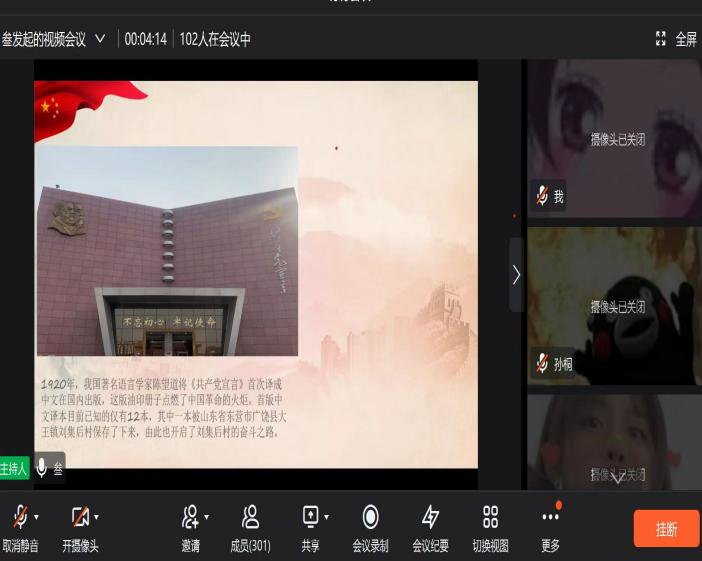Open the 成员(301) members list

point(251,517)
